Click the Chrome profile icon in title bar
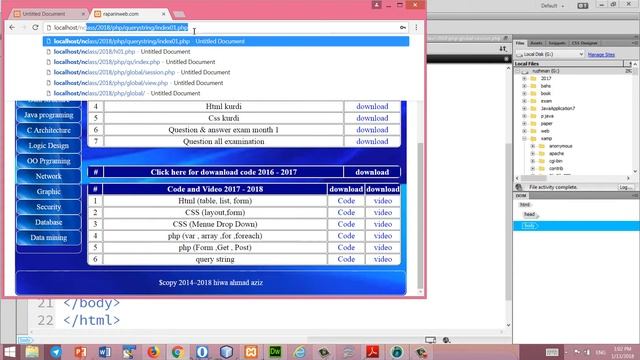The width and height of the screenshot is (640, 360). [x=376, y=5]
